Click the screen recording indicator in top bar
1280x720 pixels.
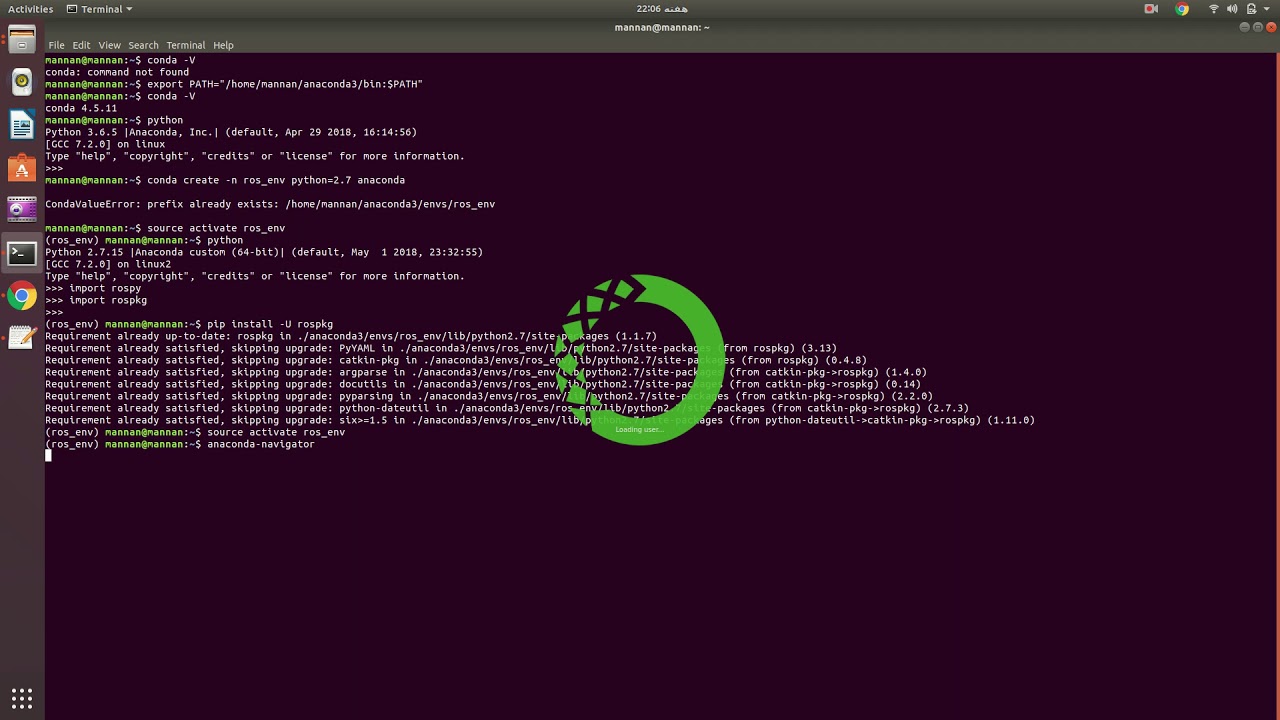coord(1151,9)
